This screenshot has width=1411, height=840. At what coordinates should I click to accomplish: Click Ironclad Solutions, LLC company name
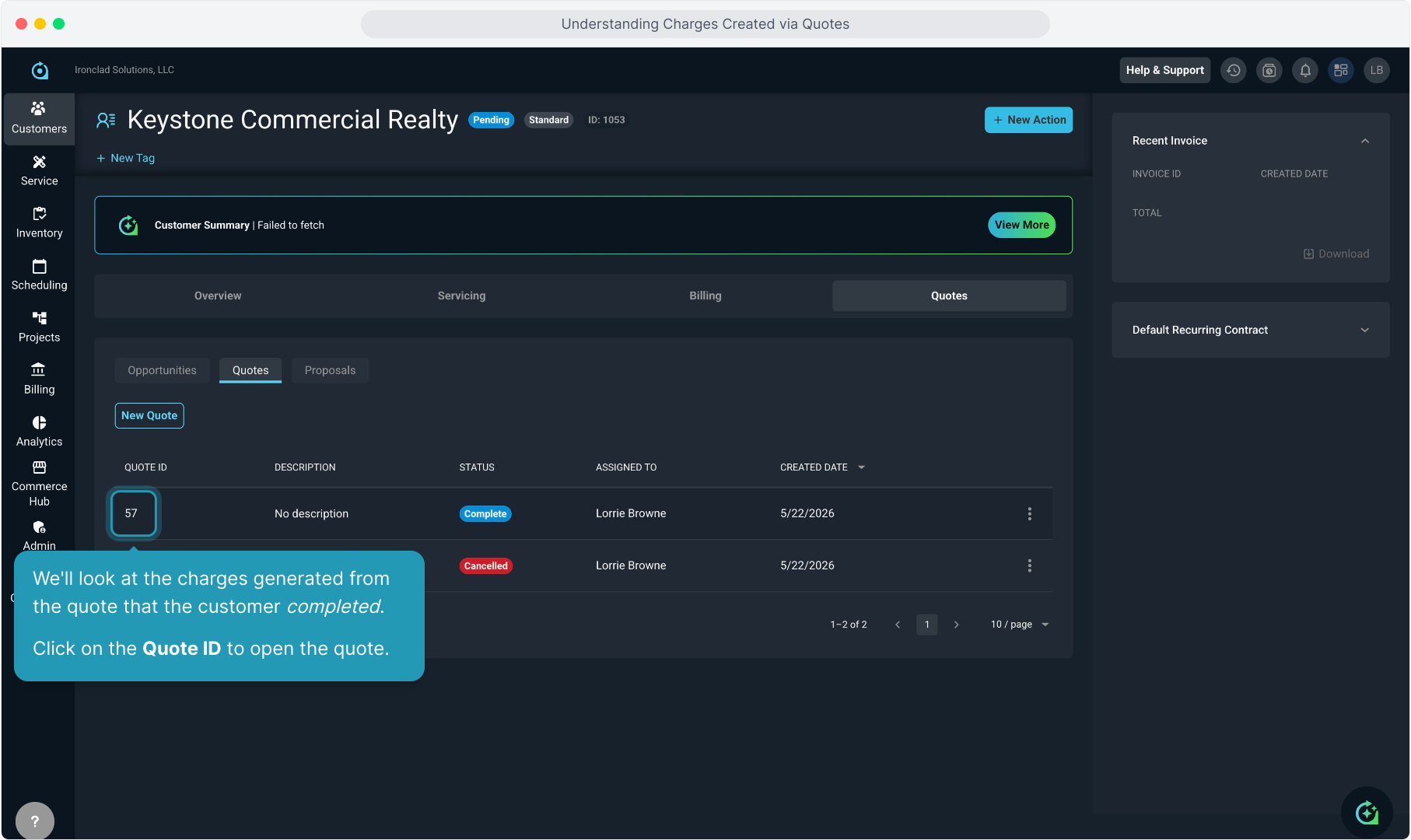point(124,70)
